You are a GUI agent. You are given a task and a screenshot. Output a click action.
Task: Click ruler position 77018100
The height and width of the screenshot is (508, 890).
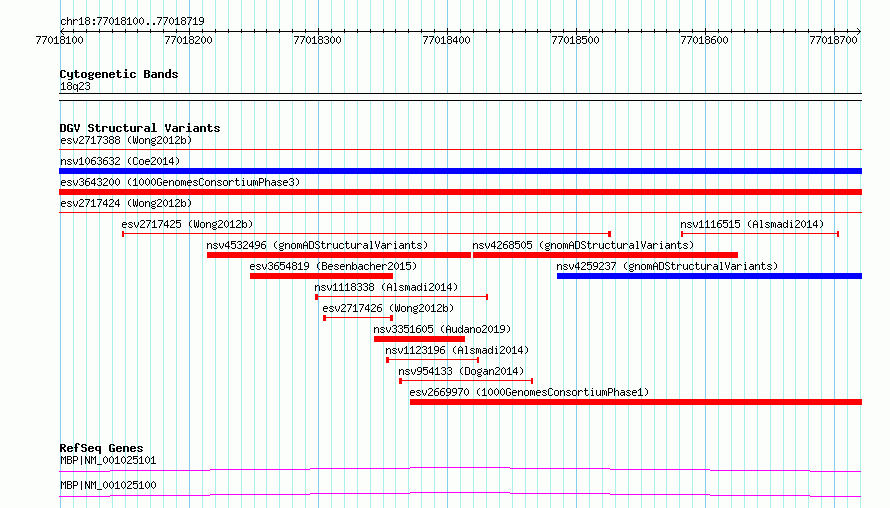click(x=60, y=40)
